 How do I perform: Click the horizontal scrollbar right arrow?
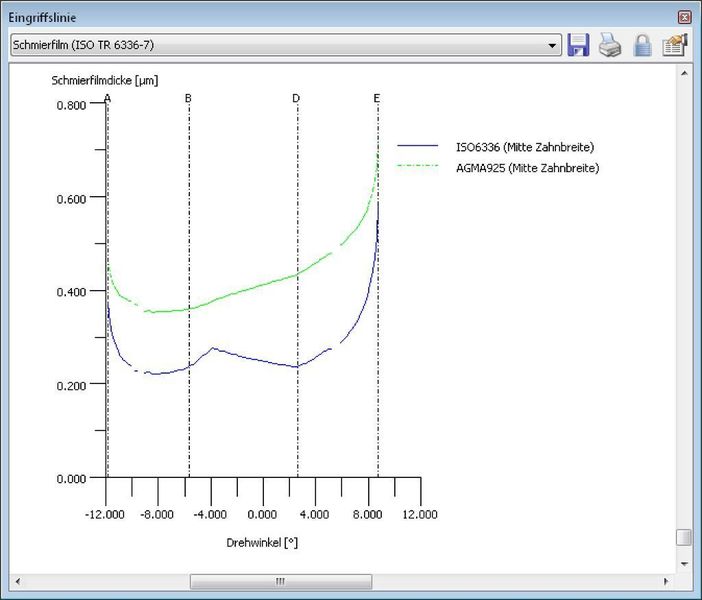(666, 581)
